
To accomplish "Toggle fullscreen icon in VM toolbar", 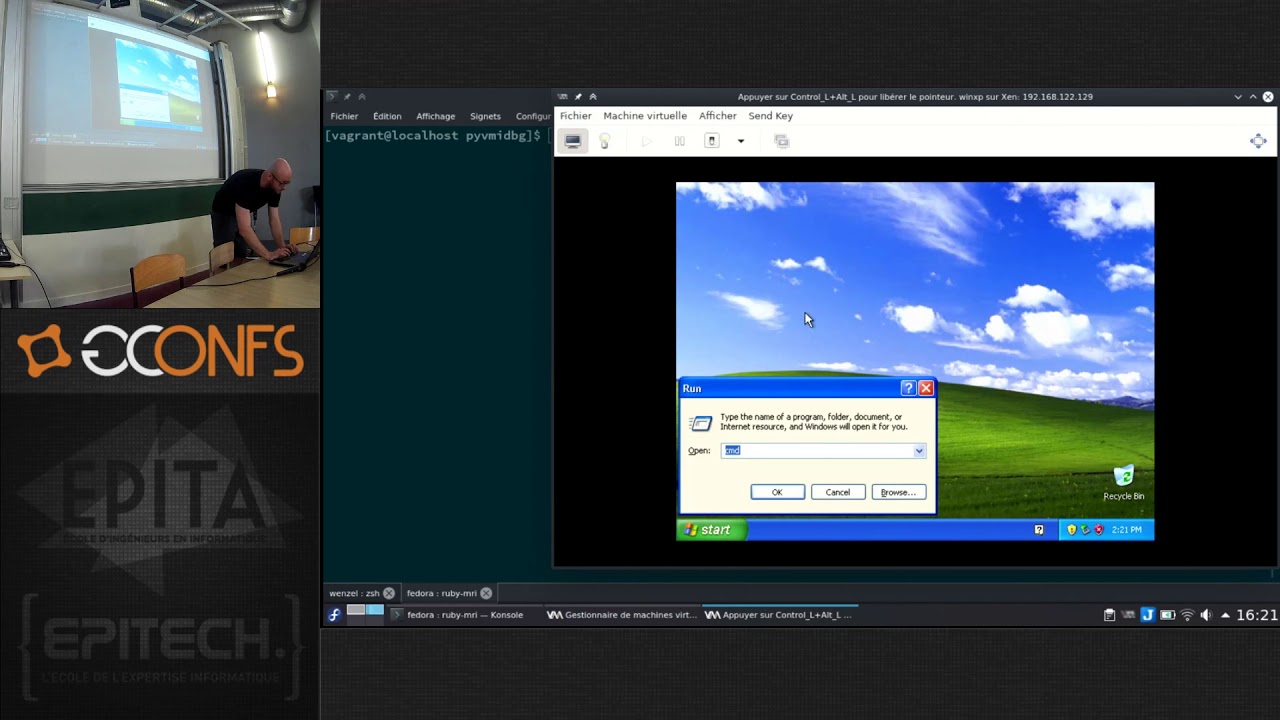I will 1258,141.
